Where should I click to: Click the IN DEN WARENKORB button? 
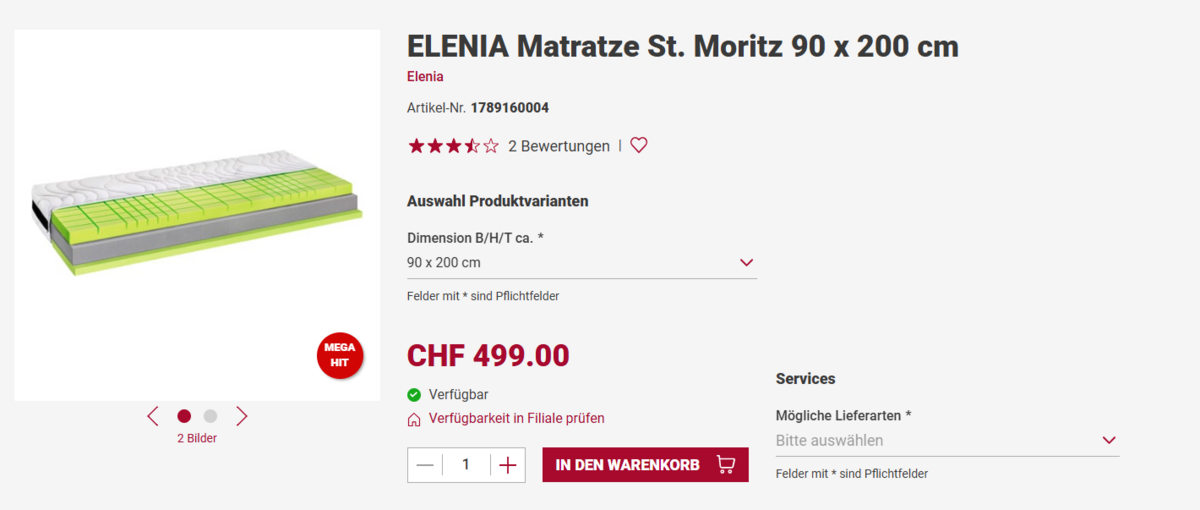point(645,464)
